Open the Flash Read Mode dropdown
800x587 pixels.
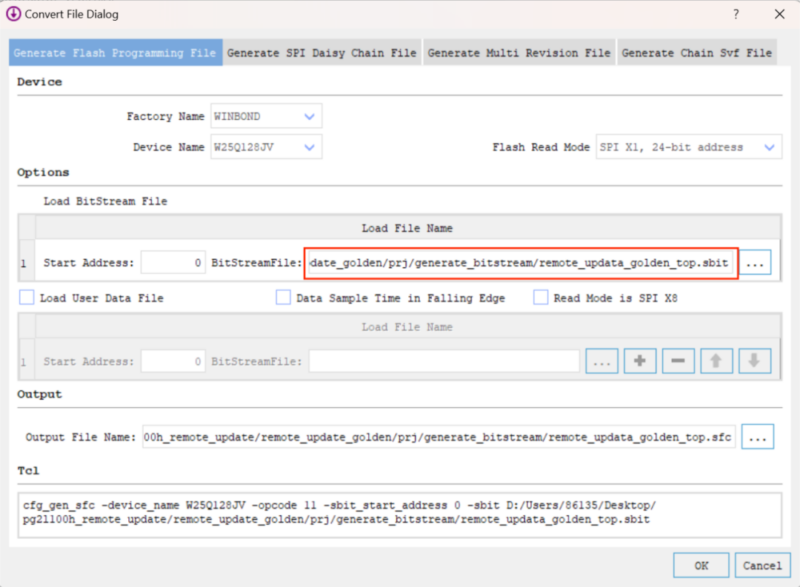pyautogui.click(x=688, y=147)
